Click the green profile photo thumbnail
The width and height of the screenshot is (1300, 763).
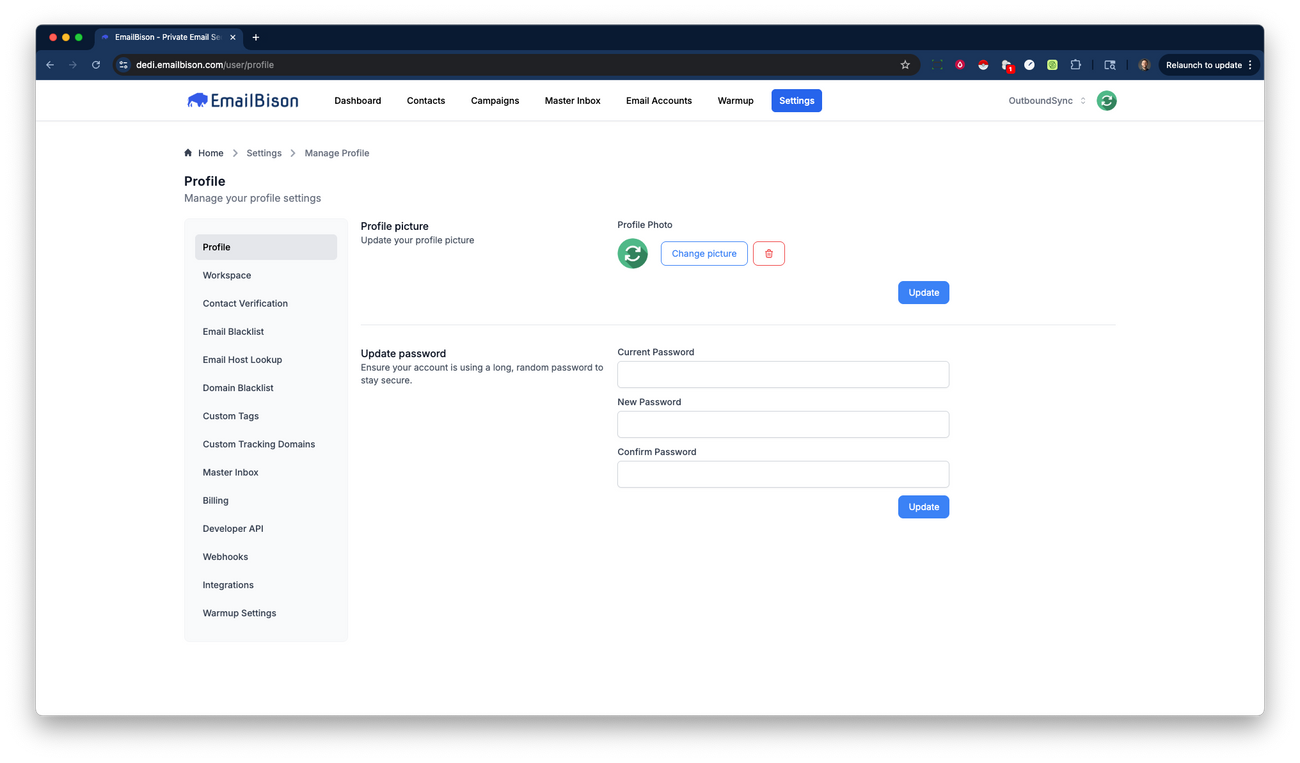pyautogui.click(x=632, y=253)
